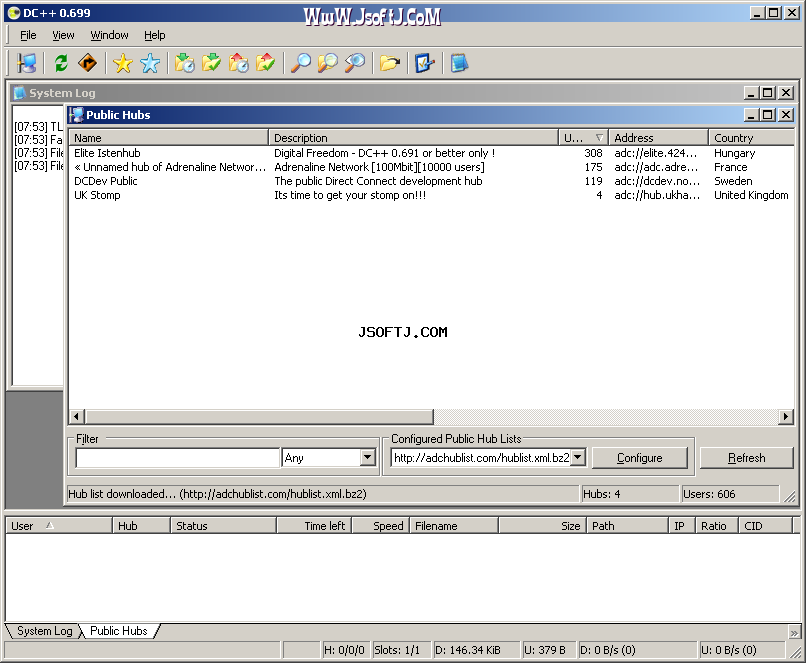The width and height of the screenshot is (806, 663).
Task: Sort transfers by the IP column
Action: point(682,526)
